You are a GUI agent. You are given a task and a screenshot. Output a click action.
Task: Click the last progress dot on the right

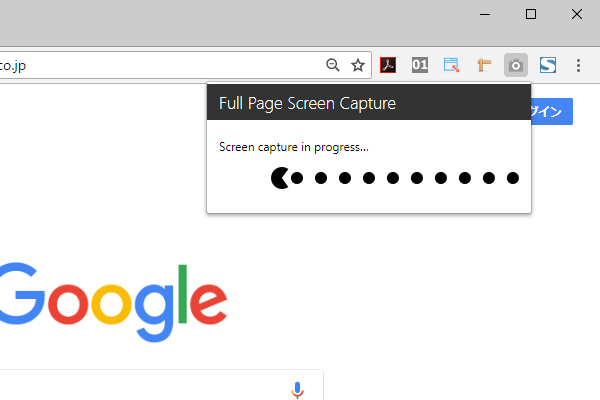click(x=513, y=178)
